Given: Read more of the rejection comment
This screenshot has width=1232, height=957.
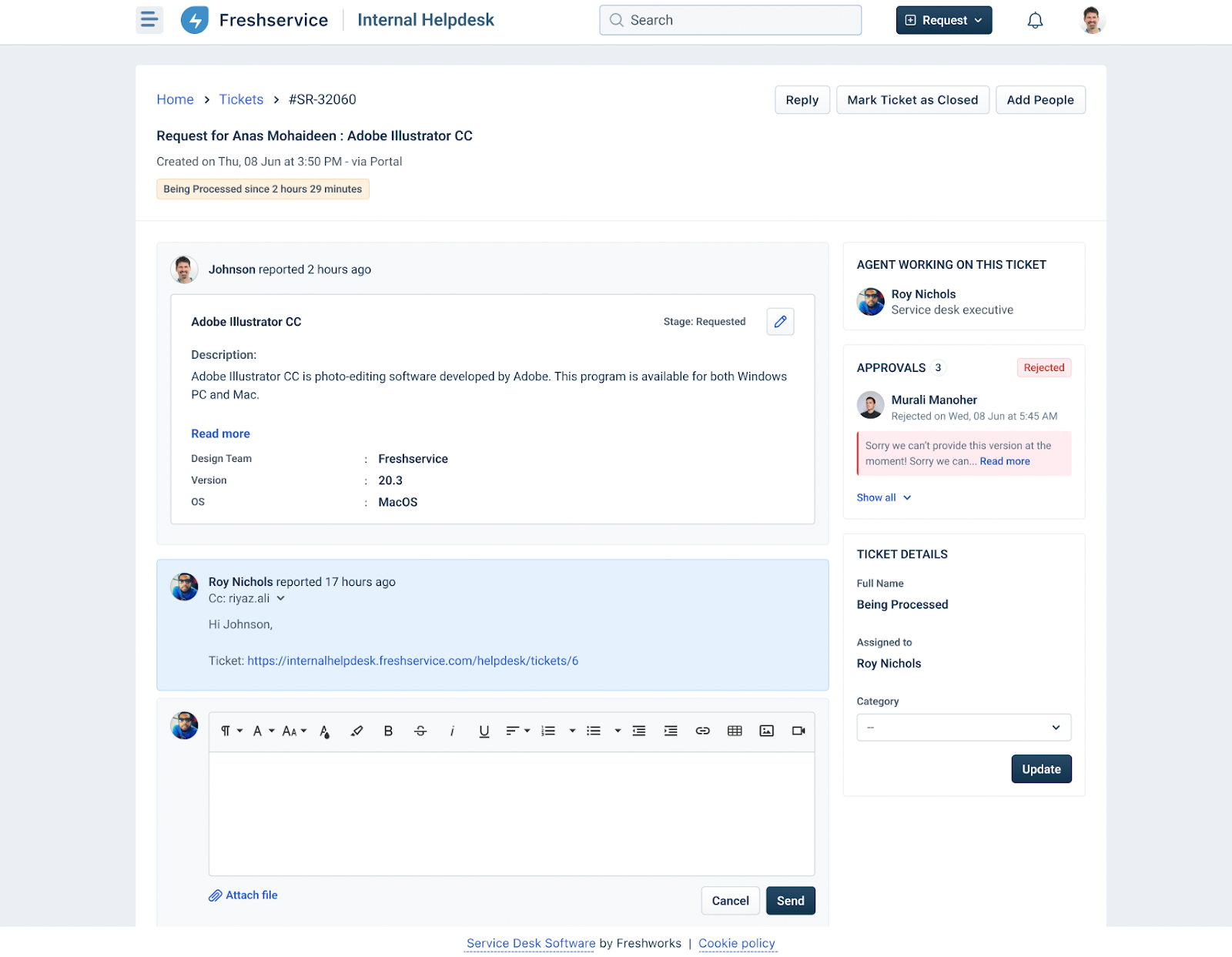Looking at the screenshot, I should click(1005, 461).
